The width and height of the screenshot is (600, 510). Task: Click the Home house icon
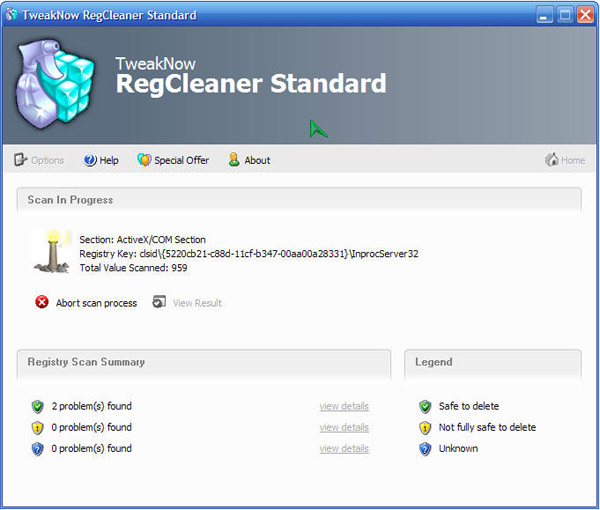pos(551,160)
